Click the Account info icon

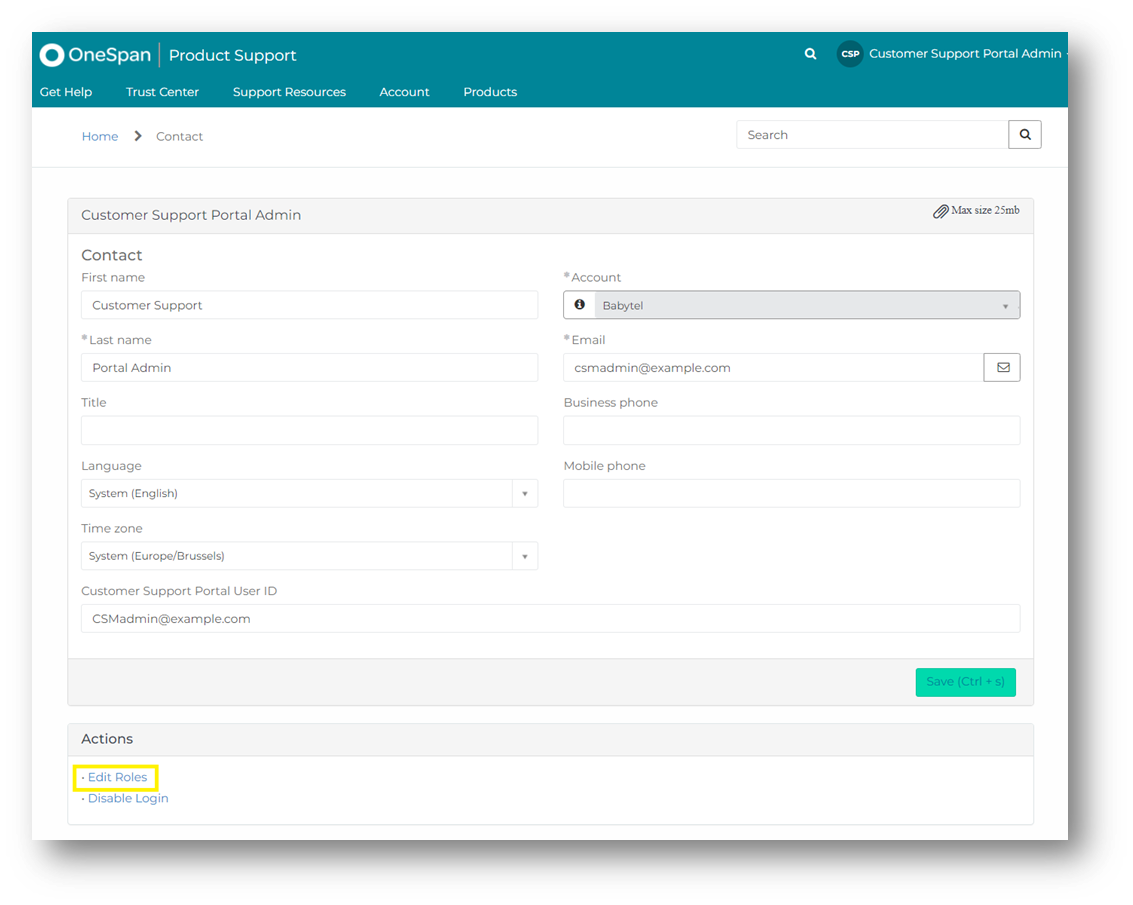click(x=580, y=305)
